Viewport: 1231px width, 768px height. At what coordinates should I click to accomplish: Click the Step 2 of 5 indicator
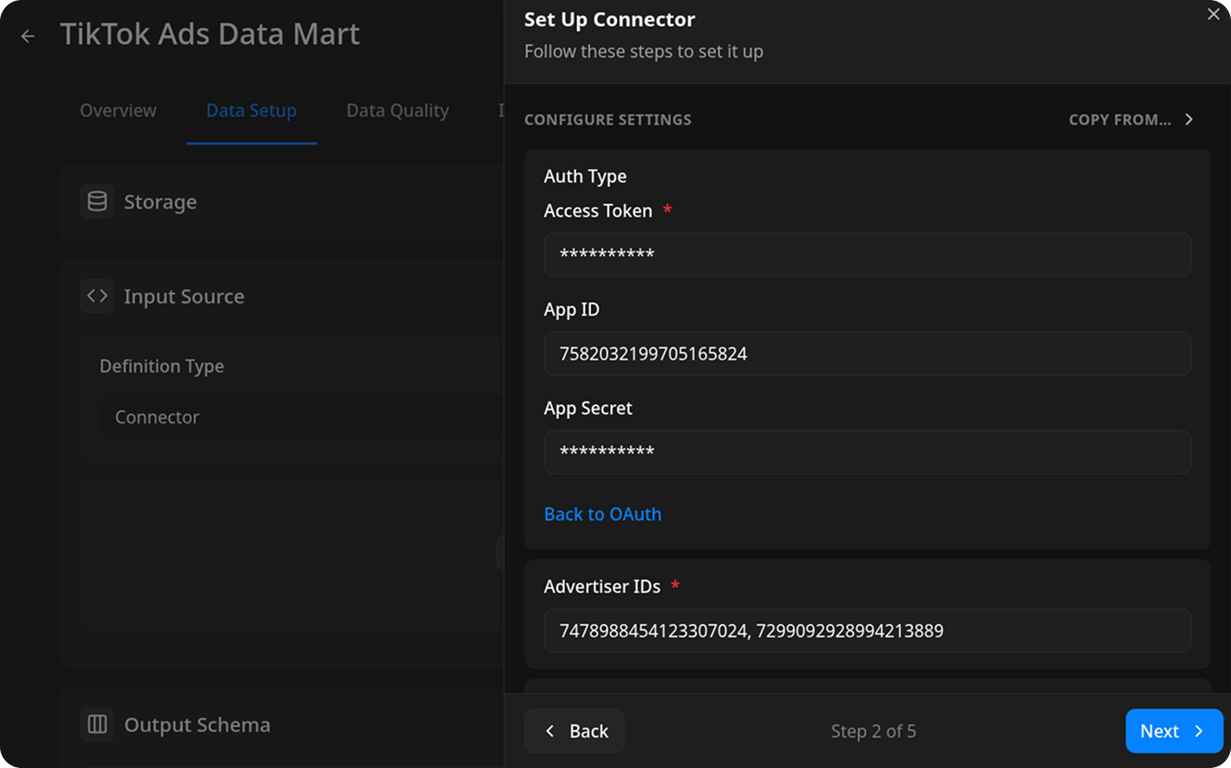coord(873,731)
